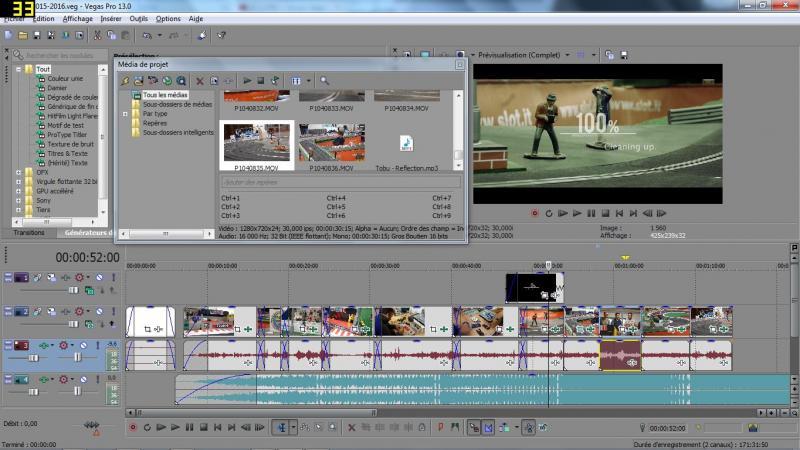Click the Stop button under video preview
This screenshot has width=800, height=450.
click(606, 213)
